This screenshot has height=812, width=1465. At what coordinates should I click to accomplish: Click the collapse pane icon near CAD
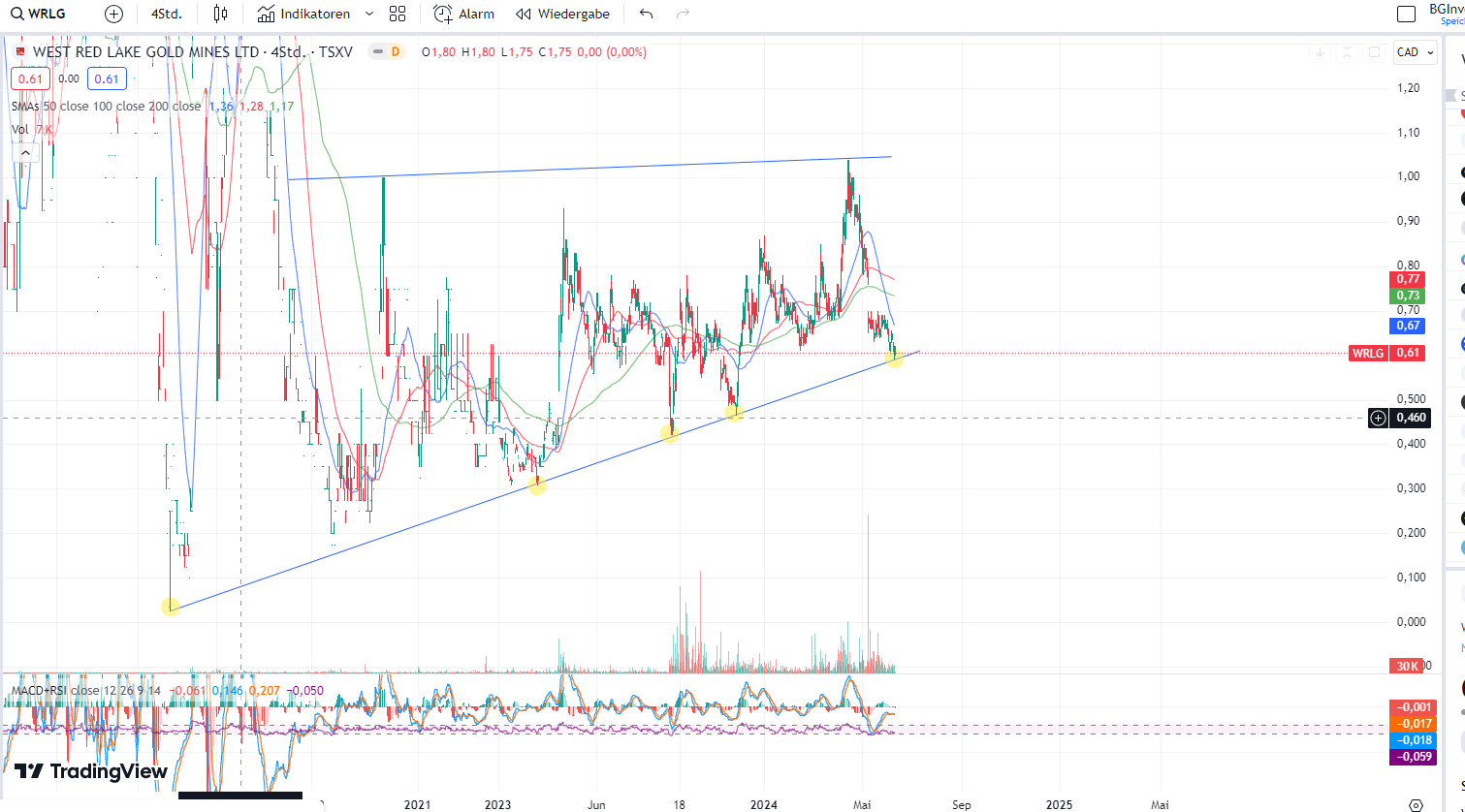[x=1347, y=52]
